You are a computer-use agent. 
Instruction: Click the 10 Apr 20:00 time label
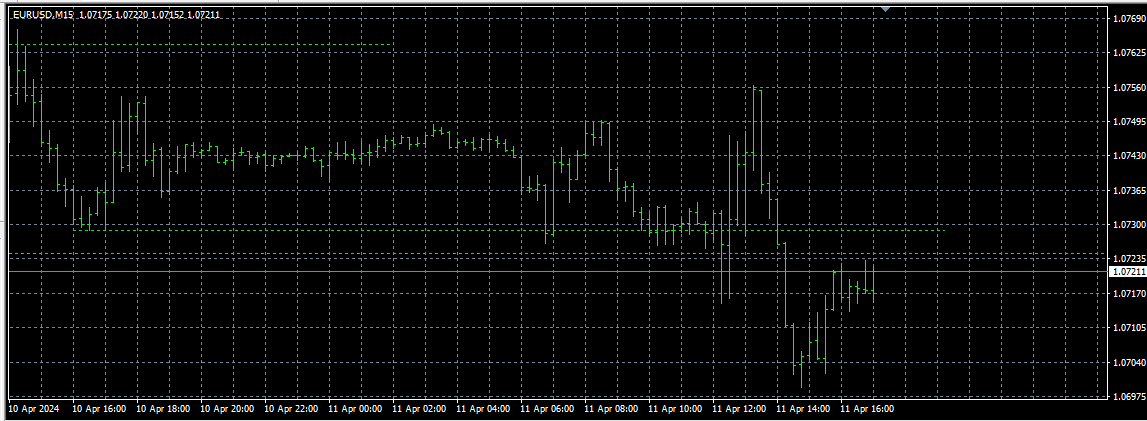(x=227, y=409)
